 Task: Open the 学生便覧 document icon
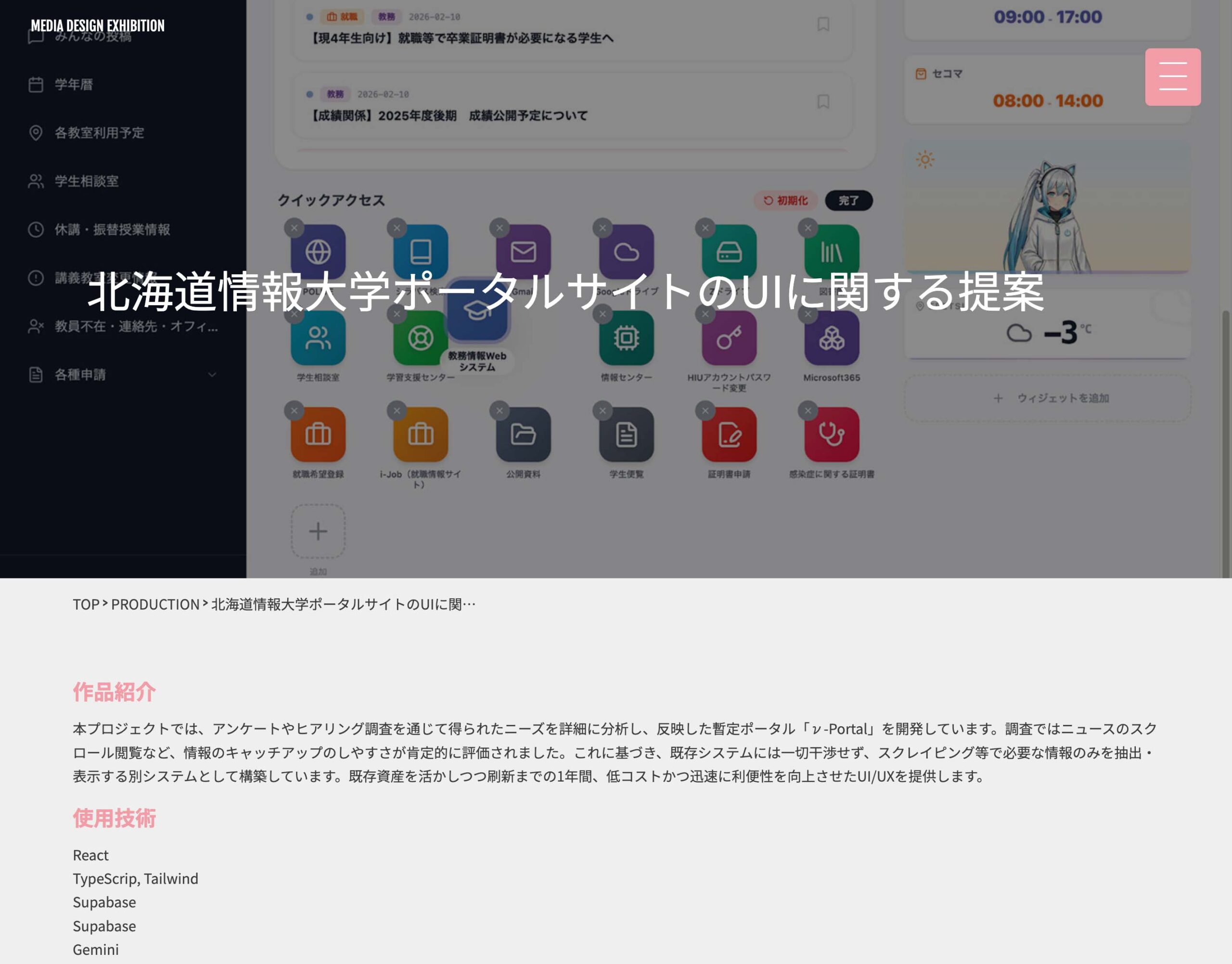coord(626,434)
